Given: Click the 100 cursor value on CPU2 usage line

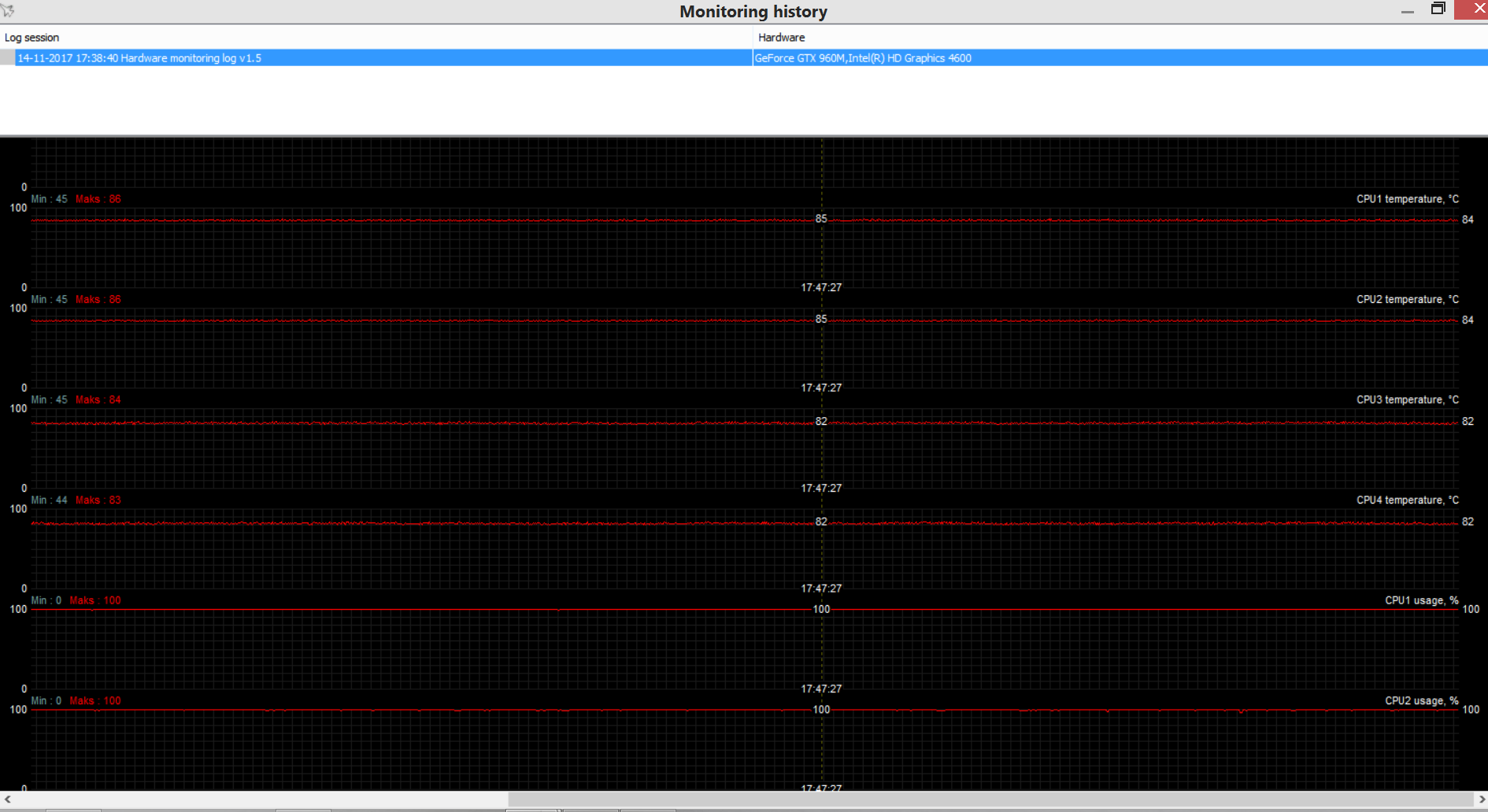Looking at the screenshot, I should tap(821, 710).
